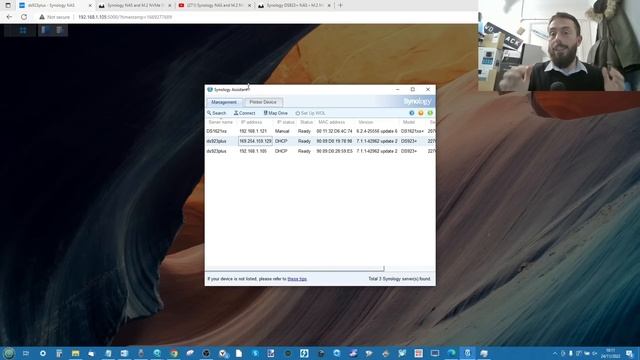Sort by the Version column header
This screenshot has width=640, height=360.
[x=366, y=122]
